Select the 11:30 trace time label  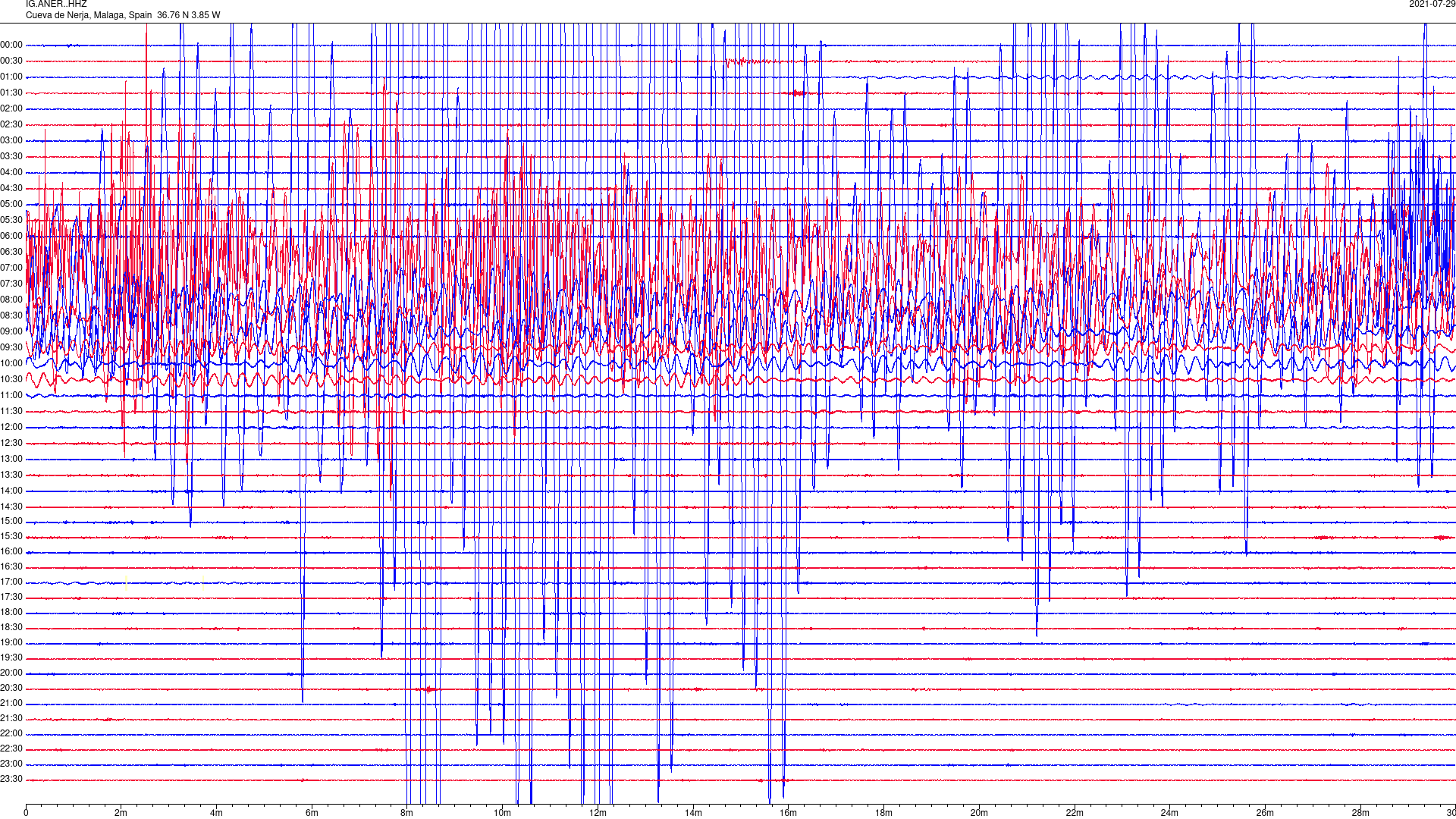(x=11, y=412)
